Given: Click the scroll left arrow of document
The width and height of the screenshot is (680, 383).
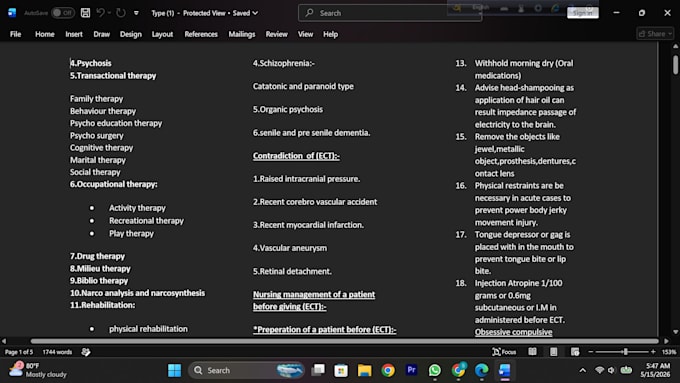Looking at the screenshot, I should pyautogui.click(x=4, y=341).
